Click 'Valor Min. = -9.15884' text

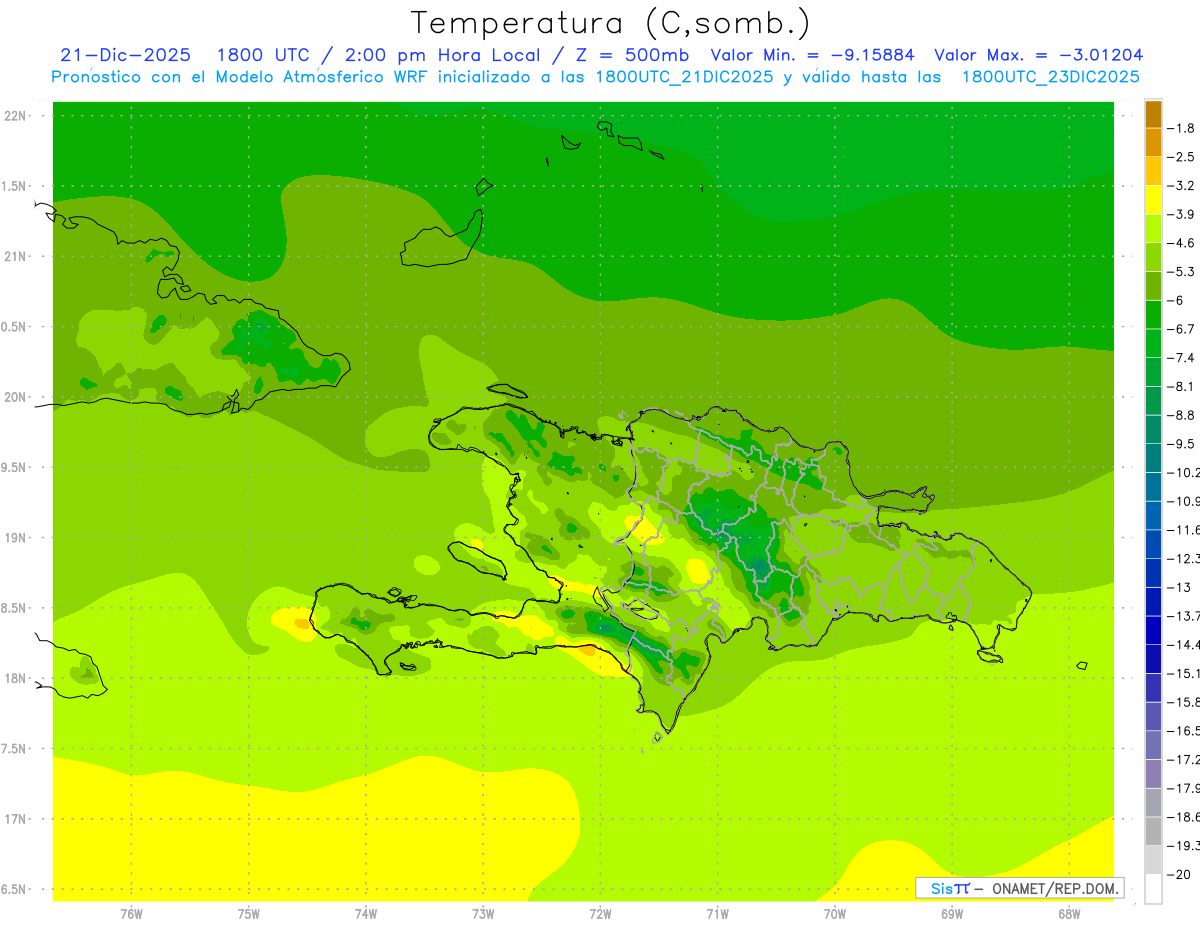[x=812, y=55]
